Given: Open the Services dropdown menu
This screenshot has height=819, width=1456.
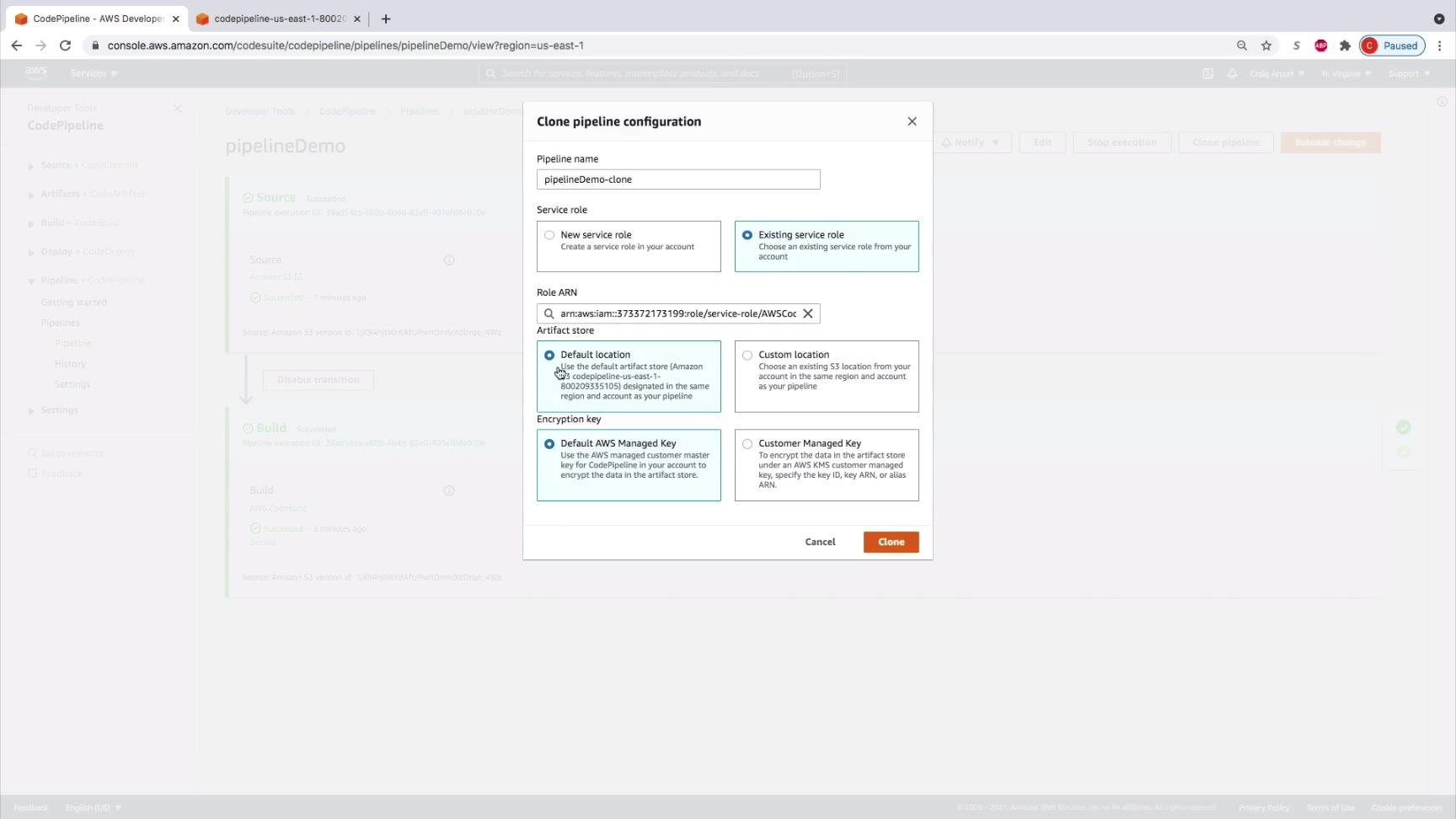Looking at the screenshot, I should coord(94,73).
